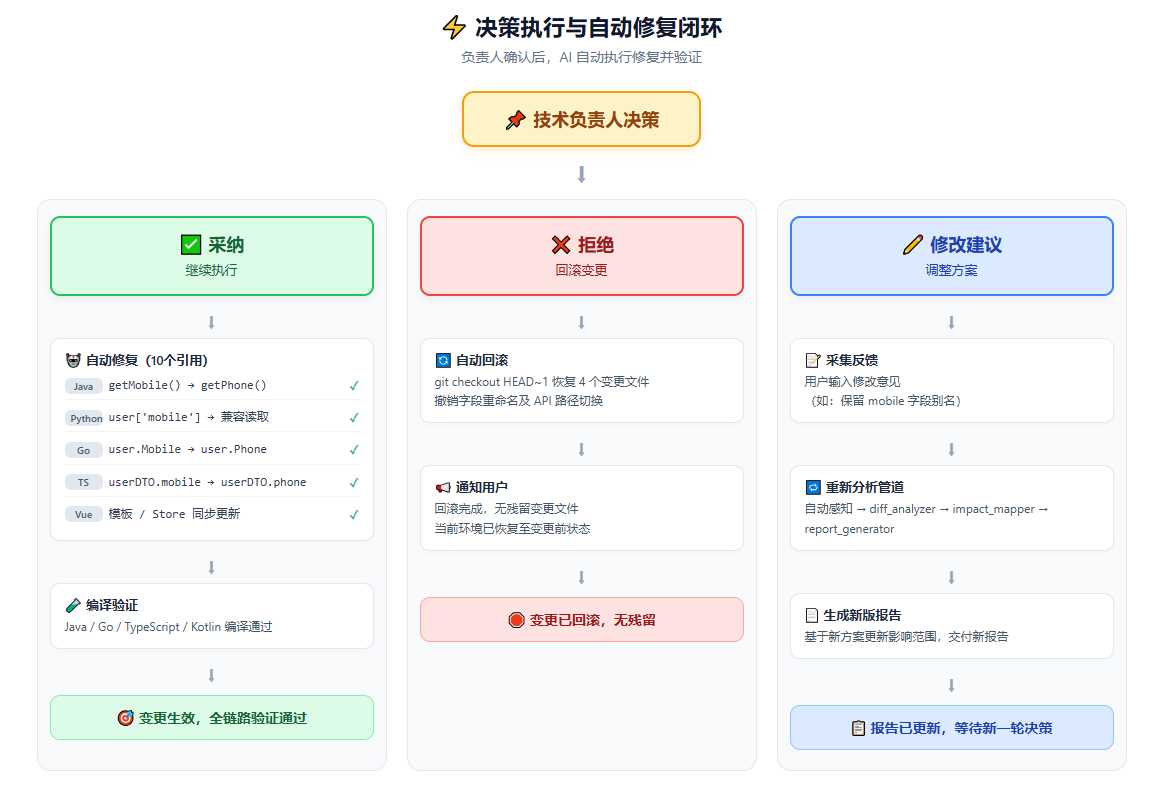
Task: Click the test tube icon beside 编译验证
Action: tap(73, 605)
